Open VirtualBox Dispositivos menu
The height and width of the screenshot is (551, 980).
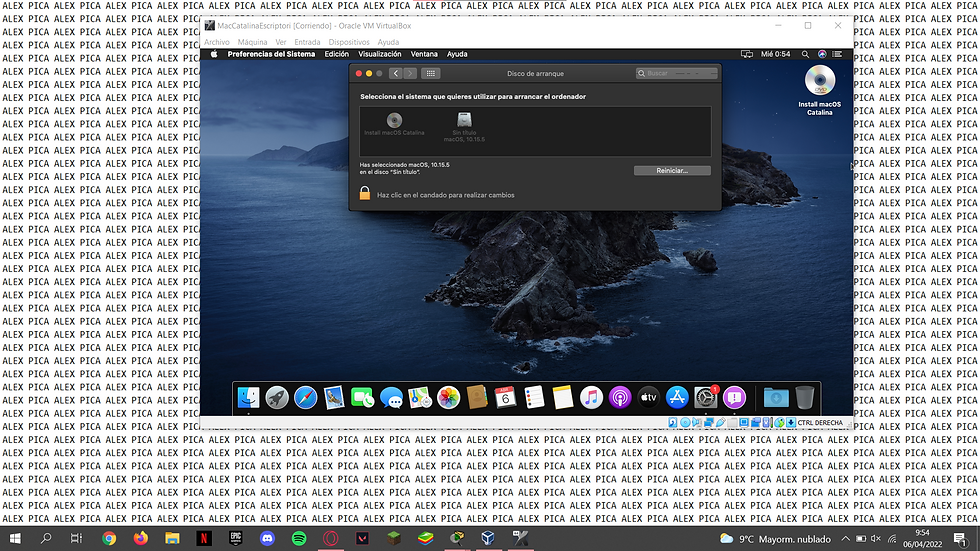pyautogui.click(x=349, y=42)
